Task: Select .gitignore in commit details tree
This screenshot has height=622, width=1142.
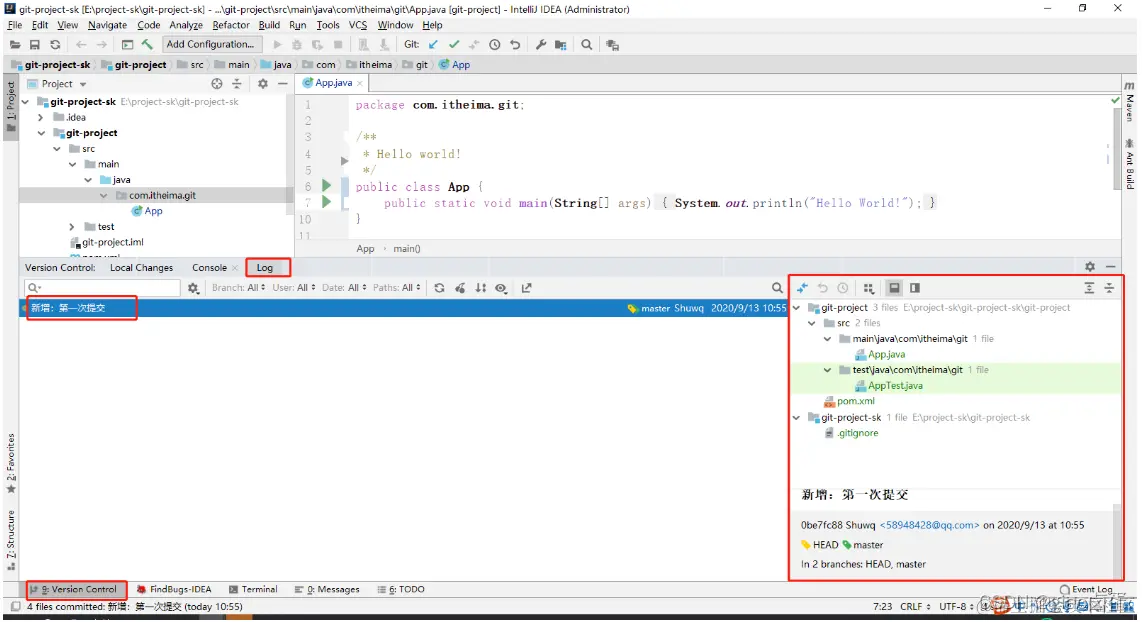Action: 857,433
